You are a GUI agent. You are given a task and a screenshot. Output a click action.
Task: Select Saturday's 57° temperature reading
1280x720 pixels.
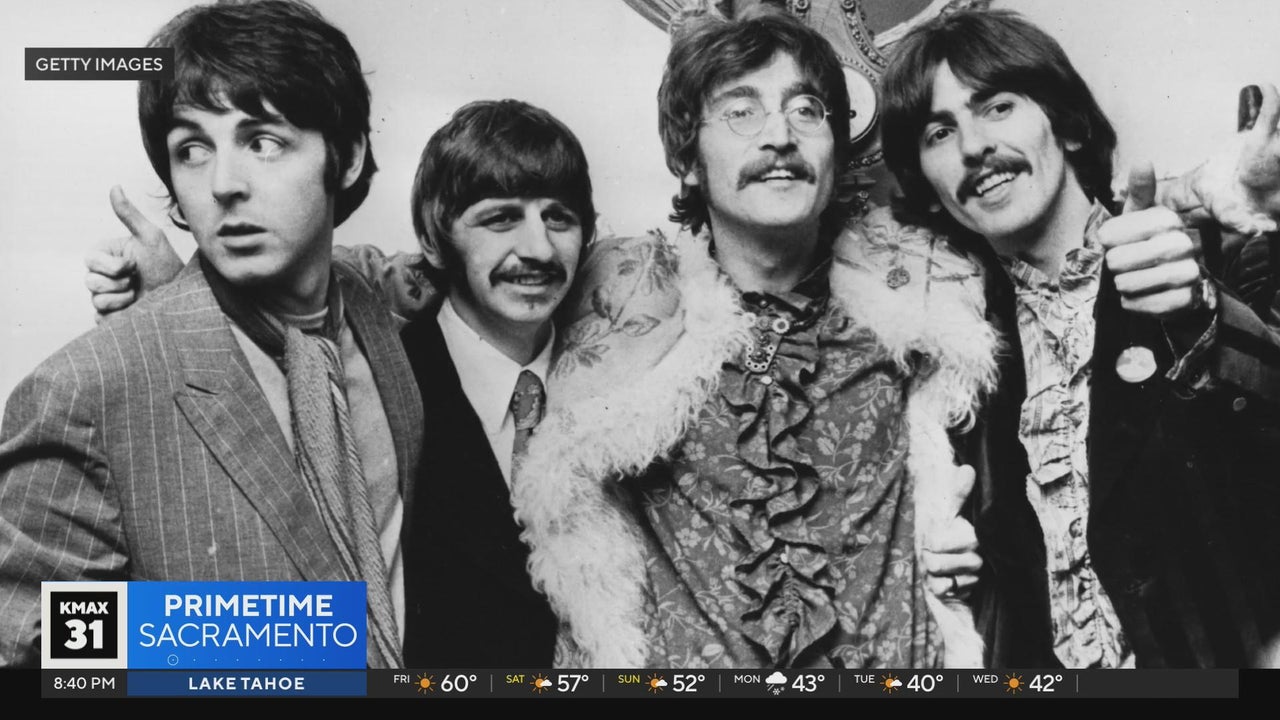(x=574, y=684)
